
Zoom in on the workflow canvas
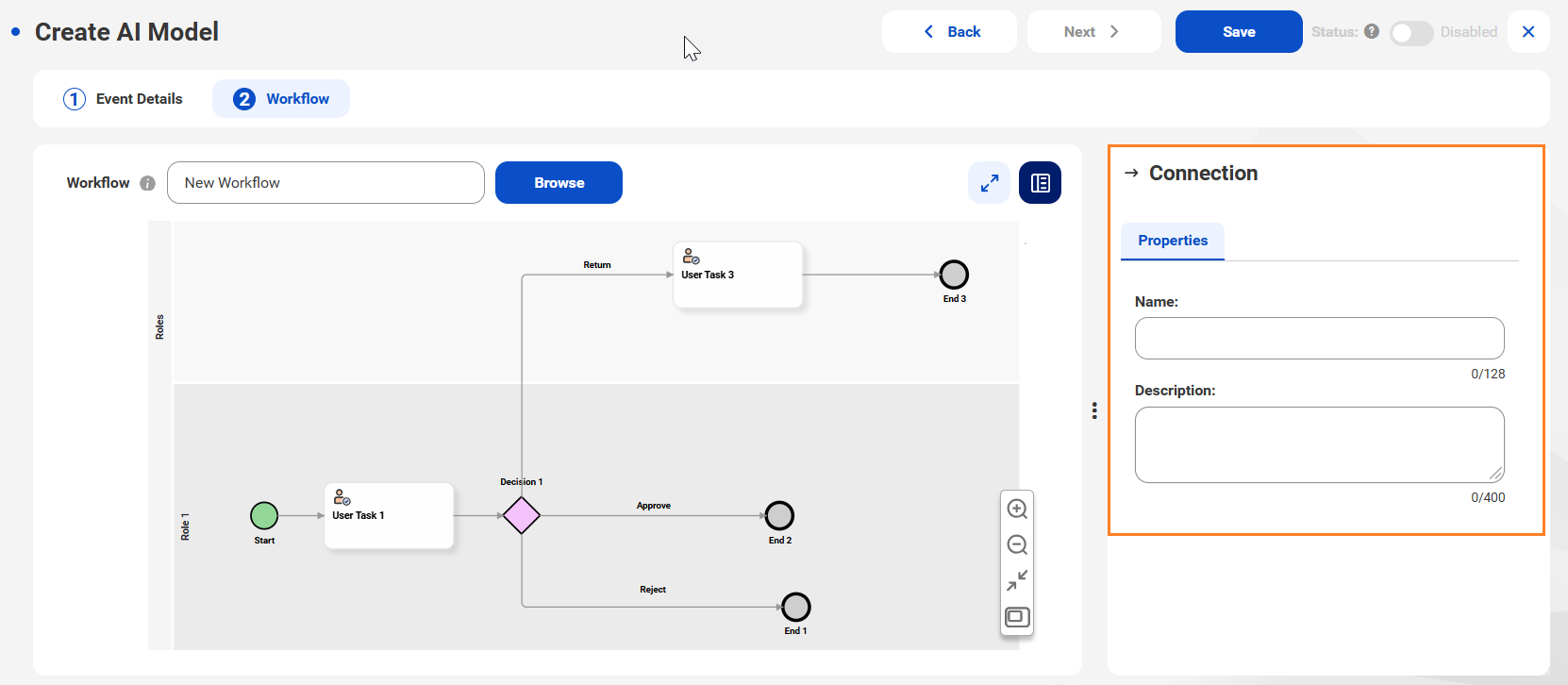1017,510
